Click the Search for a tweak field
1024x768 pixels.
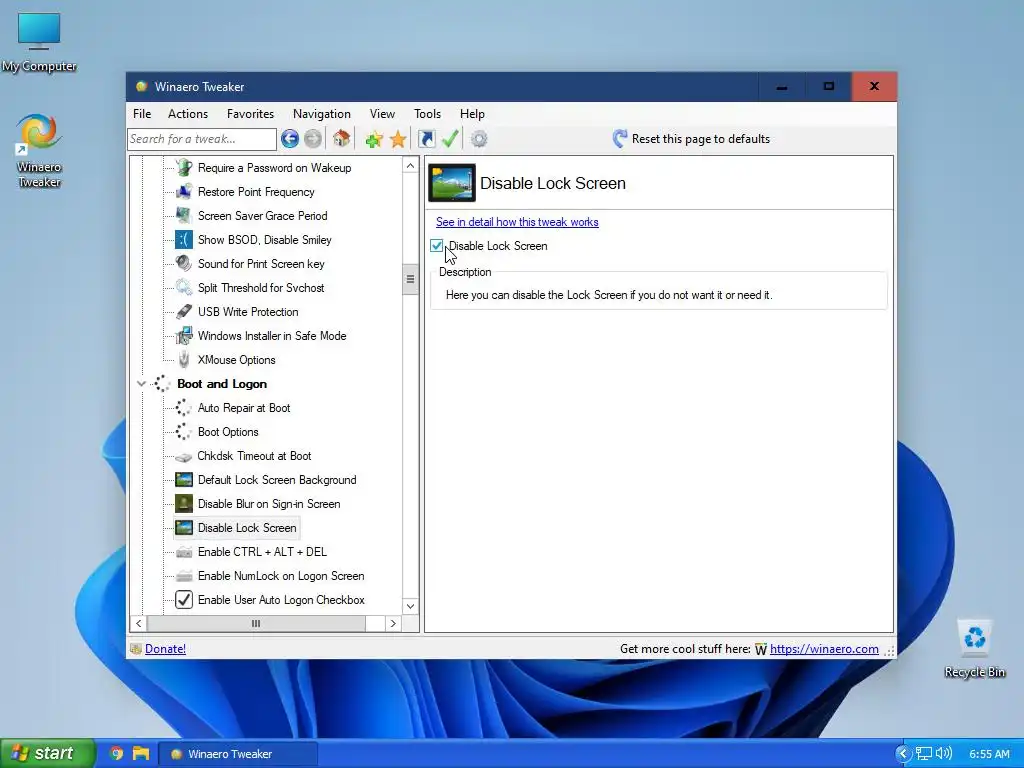pyautogui.click(x=202, y=138)
